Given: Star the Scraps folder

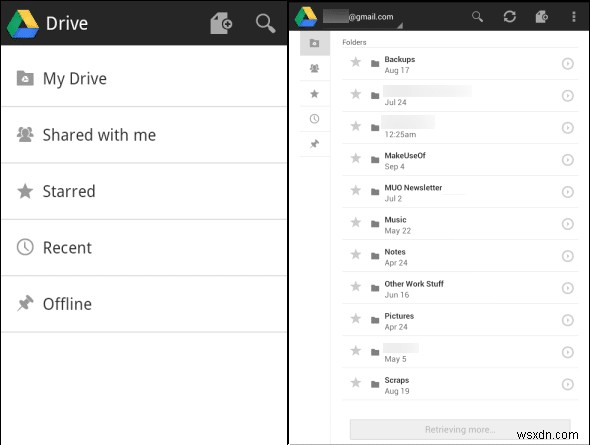Looking at the screenshot, I should tap(356, 383).
